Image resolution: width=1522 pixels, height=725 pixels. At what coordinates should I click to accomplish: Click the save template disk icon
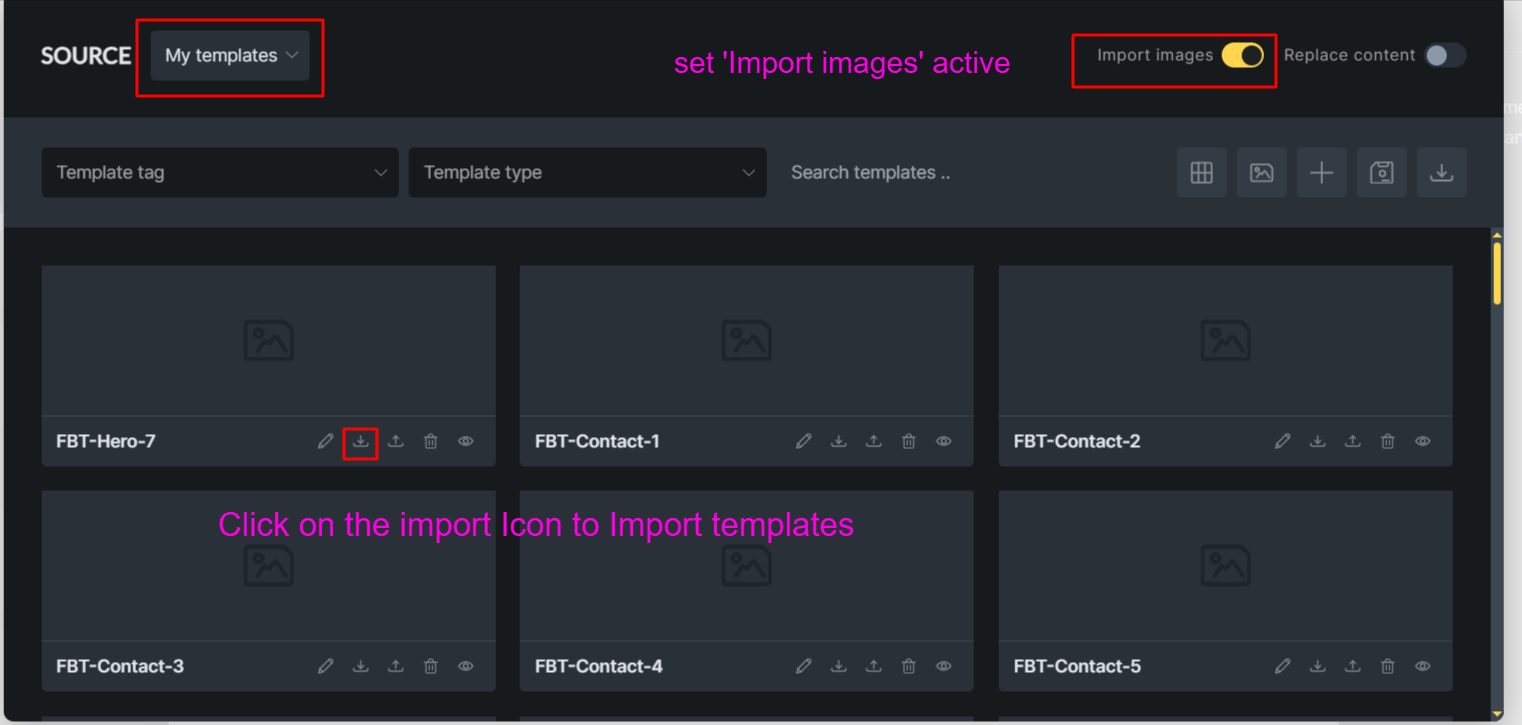click(1381, 173)
